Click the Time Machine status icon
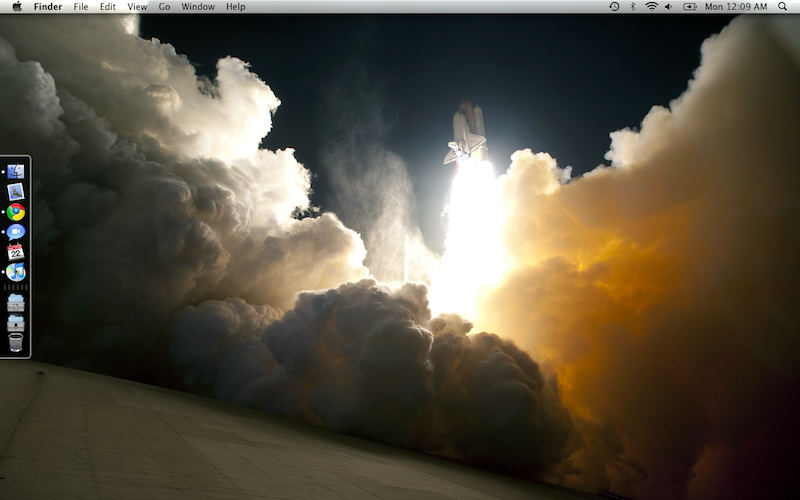800x500 pixels. pos(614,7)
